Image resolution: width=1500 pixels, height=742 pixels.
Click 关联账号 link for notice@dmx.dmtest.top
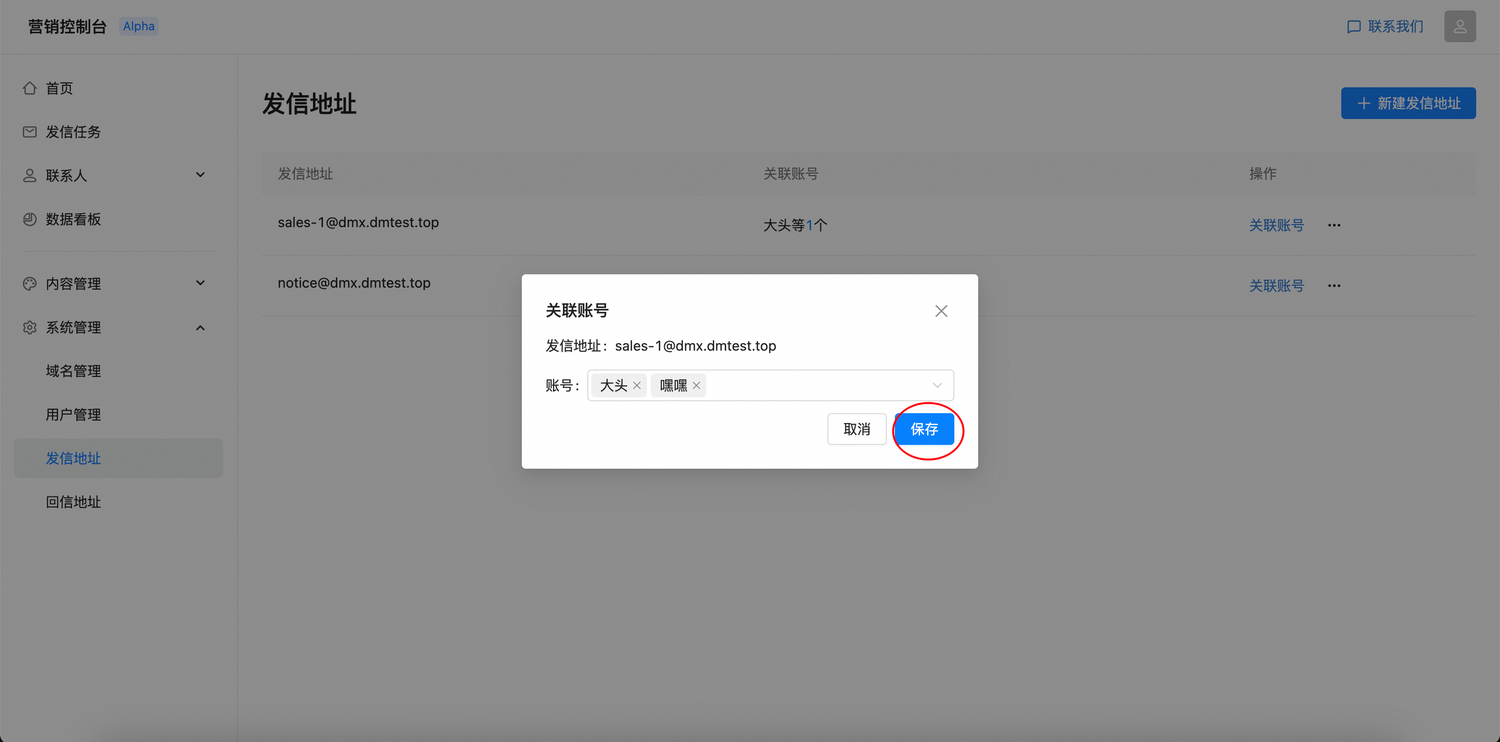click(x=1277, y=286)
